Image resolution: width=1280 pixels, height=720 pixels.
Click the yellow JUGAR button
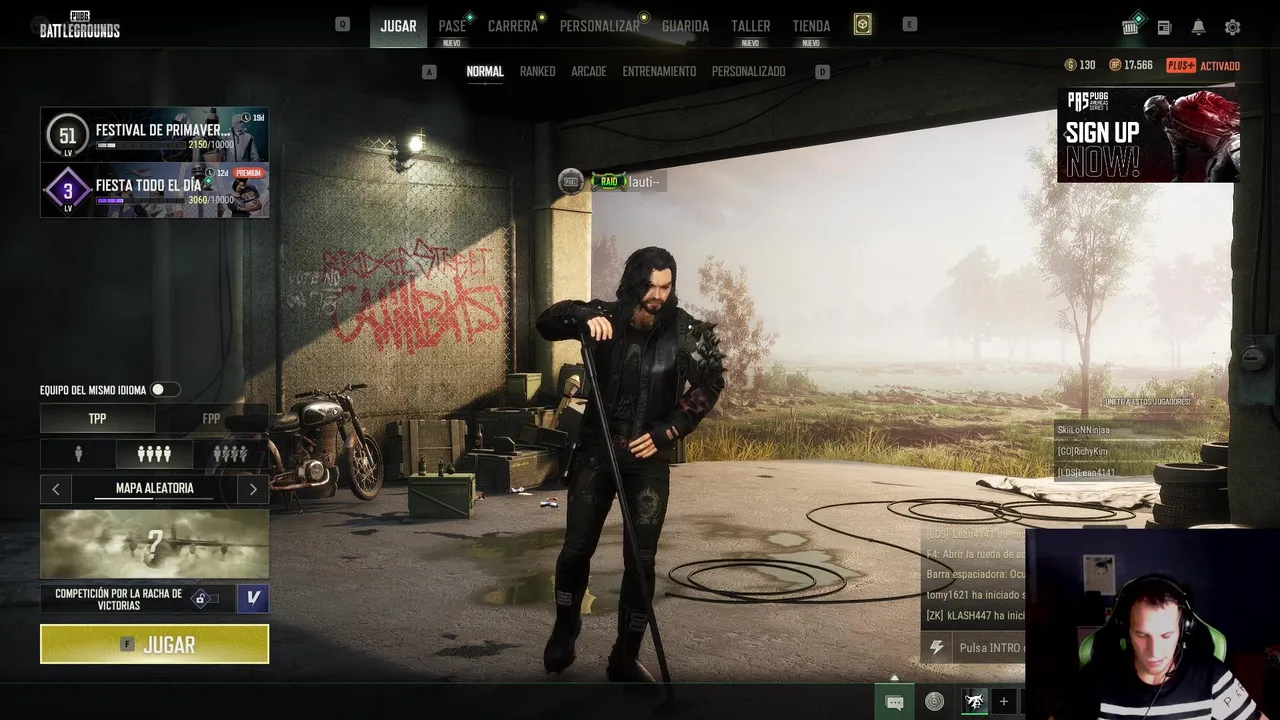tap(154, 644)
